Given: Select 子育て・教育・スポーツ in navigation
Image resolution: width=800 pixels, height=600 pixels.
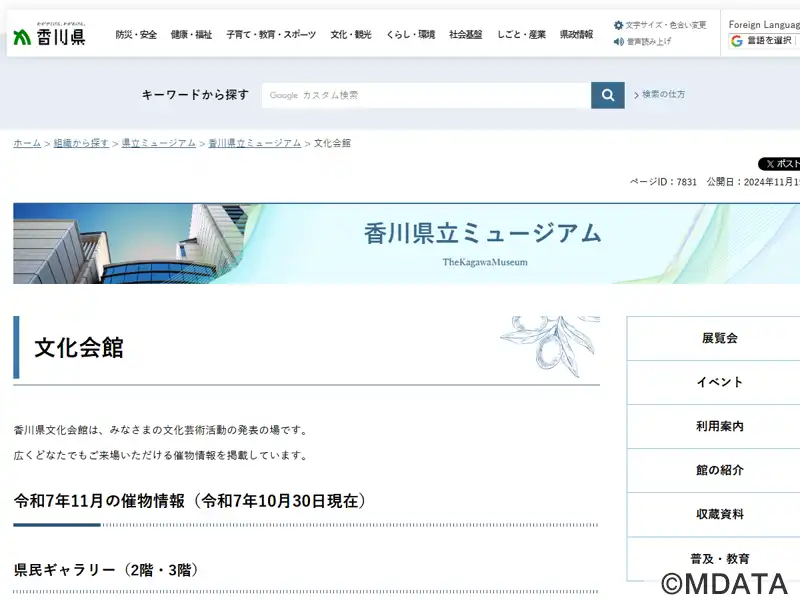Looking at the screenshot, I should tap(271, 34).
